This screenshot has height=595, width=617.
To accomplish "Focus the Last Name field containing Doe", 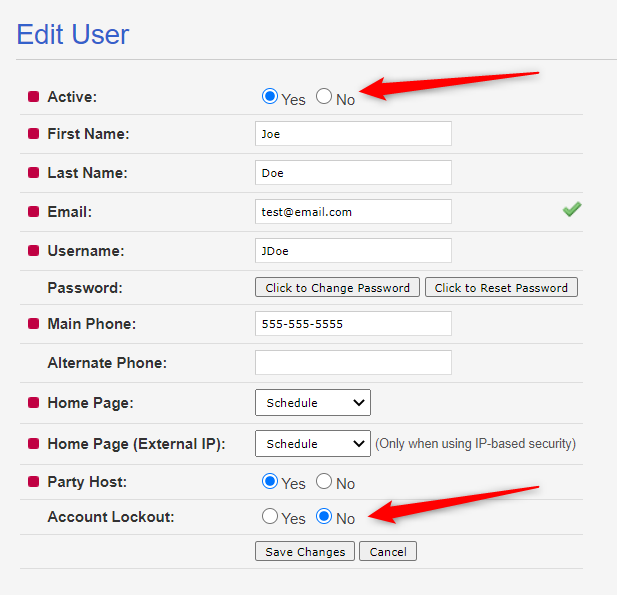I will 353,172.
